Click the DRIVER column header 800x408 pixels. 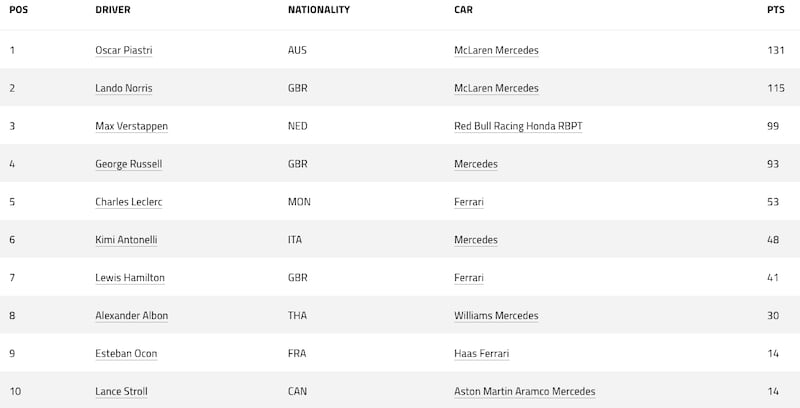click(x=113, y=10)
